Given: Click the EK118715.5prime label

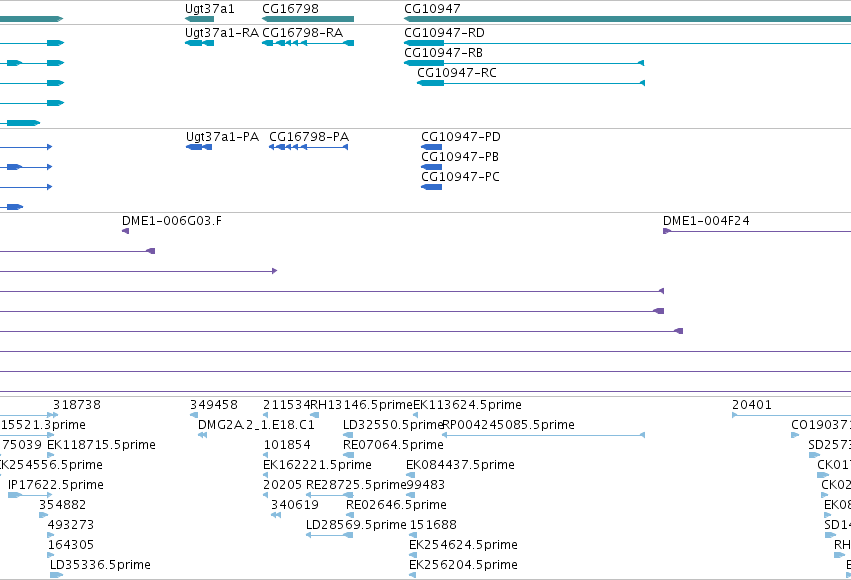Looking at the screenshot, I should 101,445.
